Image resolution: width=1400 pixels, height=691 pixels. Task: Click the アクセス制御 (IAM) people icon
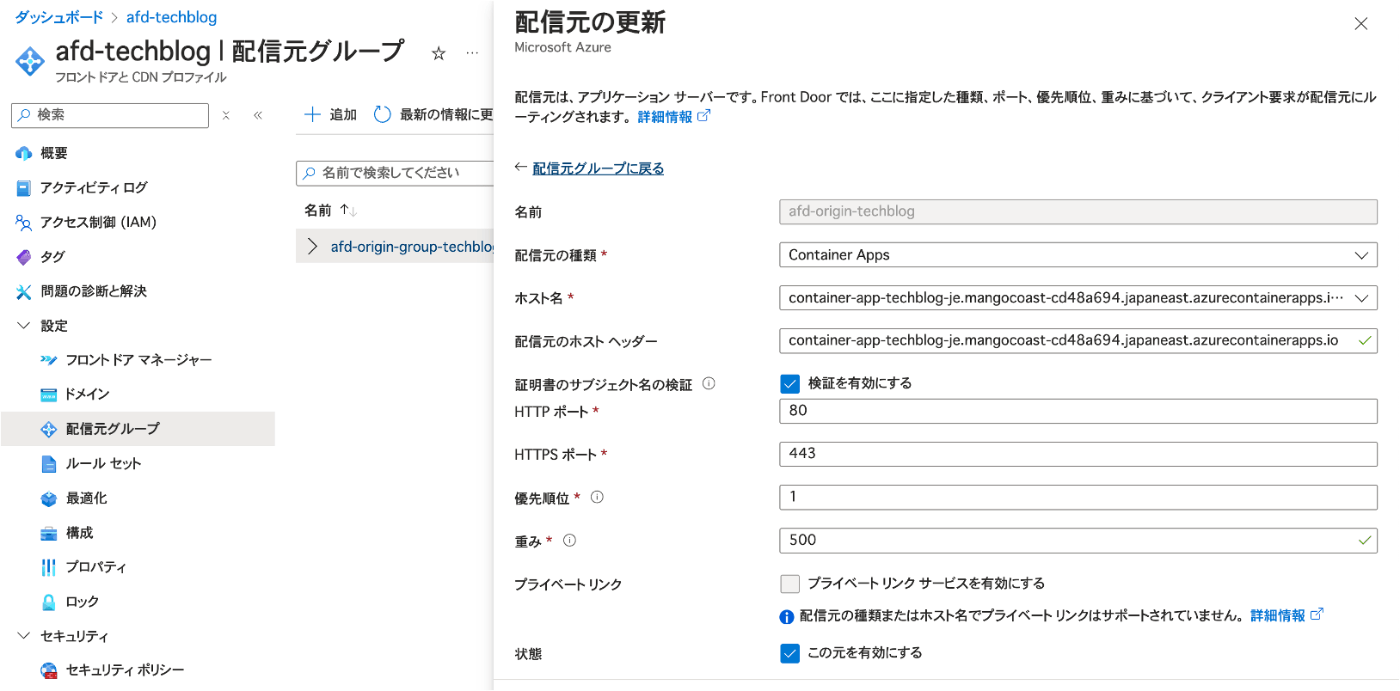coord(24,222)
